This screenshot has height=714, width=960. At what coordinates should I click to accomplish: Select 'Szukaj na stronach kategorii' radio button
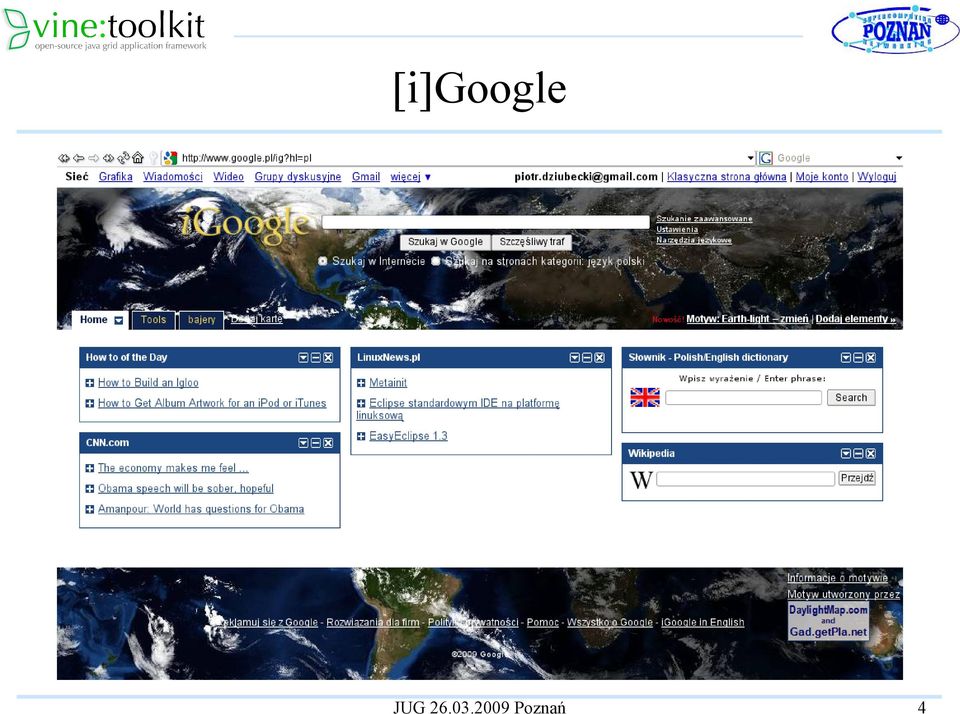(x=435, y=261)
